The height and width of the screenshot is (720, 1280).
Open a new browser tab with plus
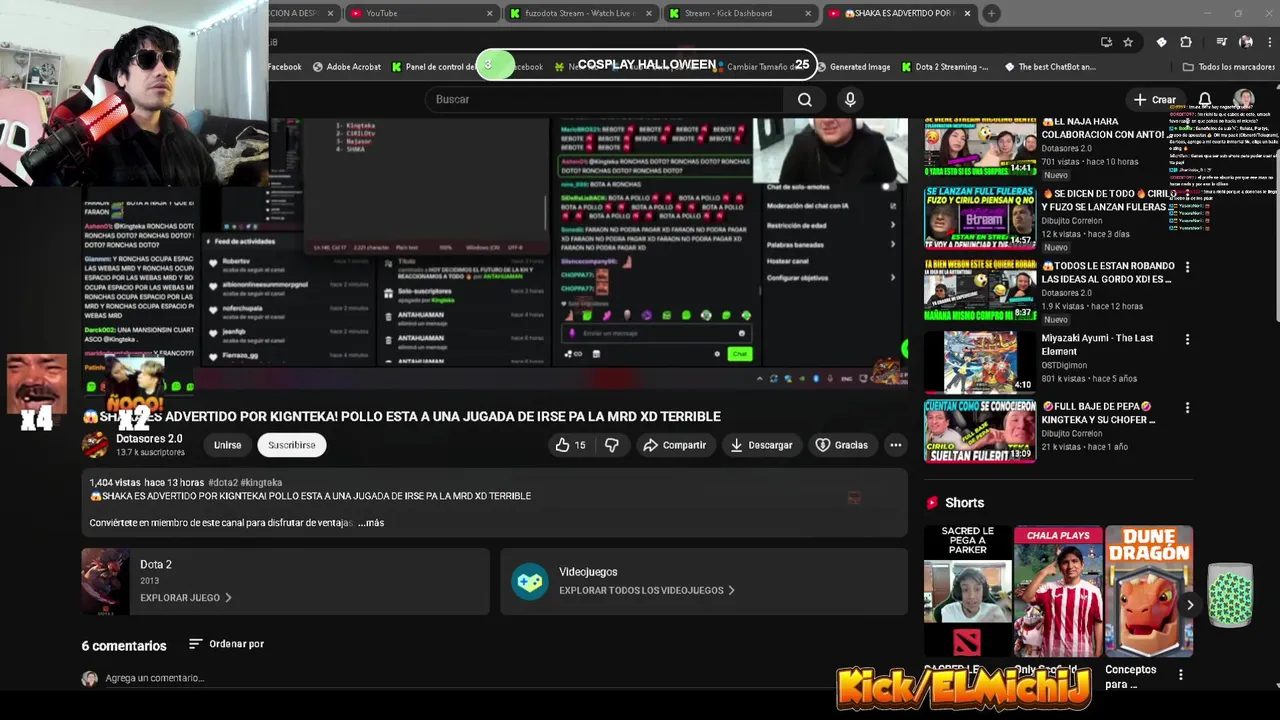coord(991,13)
